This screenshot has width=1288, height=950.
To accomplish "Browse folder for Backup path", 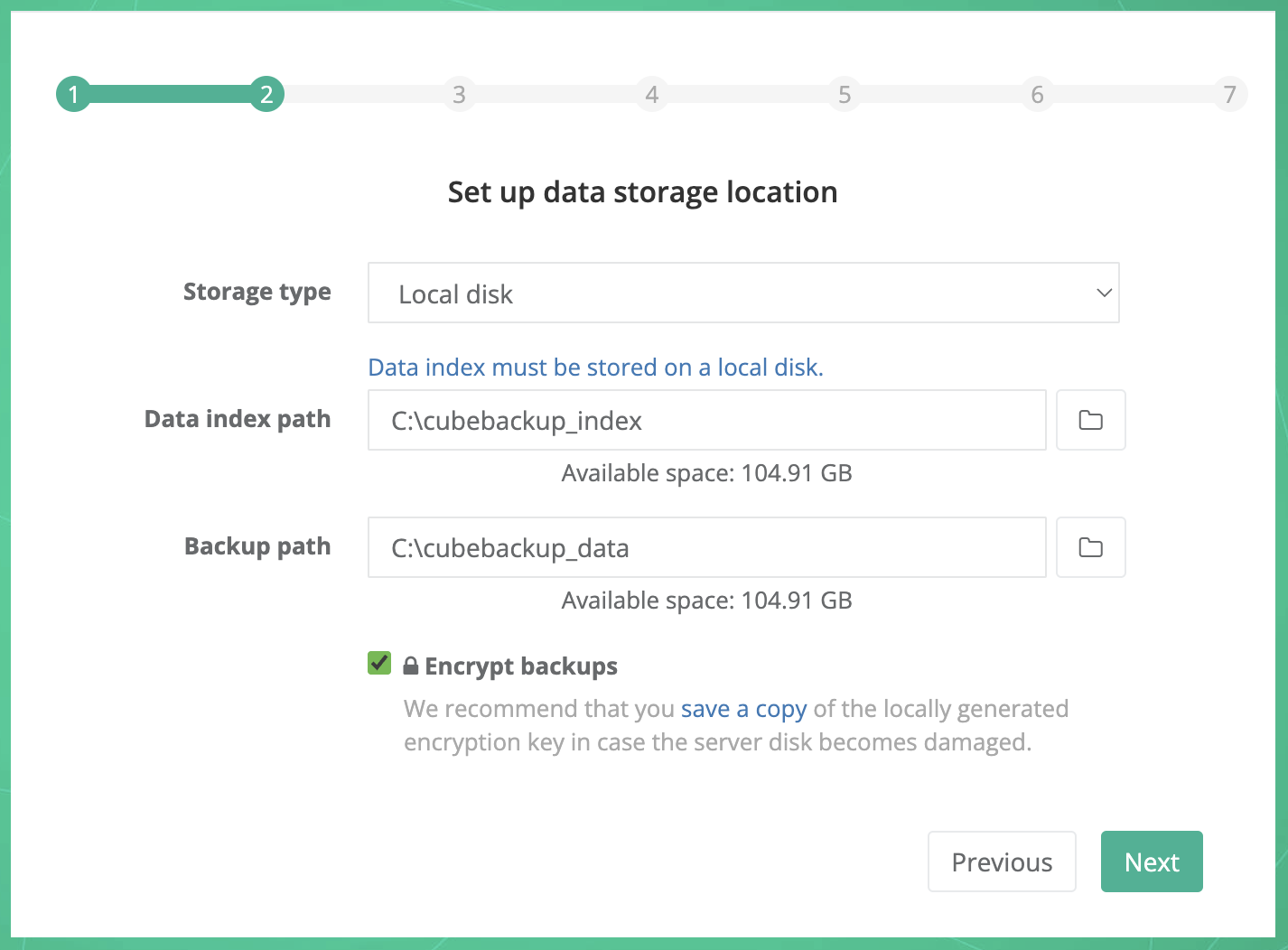I will (1090, 547).
